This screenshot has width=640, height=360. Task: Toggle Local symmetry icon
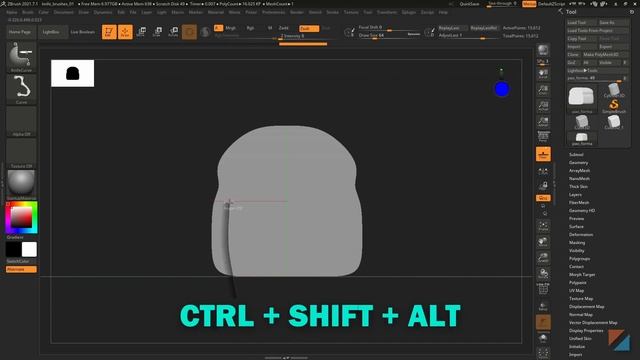[x=543, y=172]
